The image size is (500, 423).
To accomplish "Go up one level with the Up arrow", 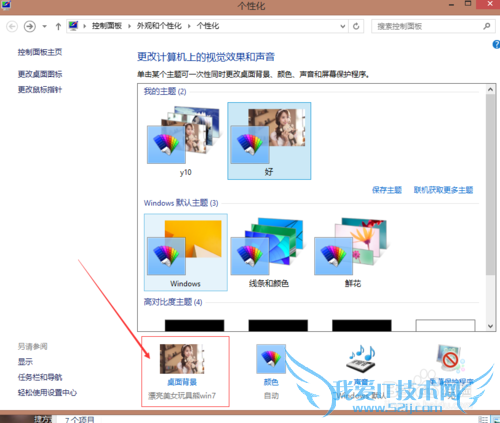I will coord(58,26).
